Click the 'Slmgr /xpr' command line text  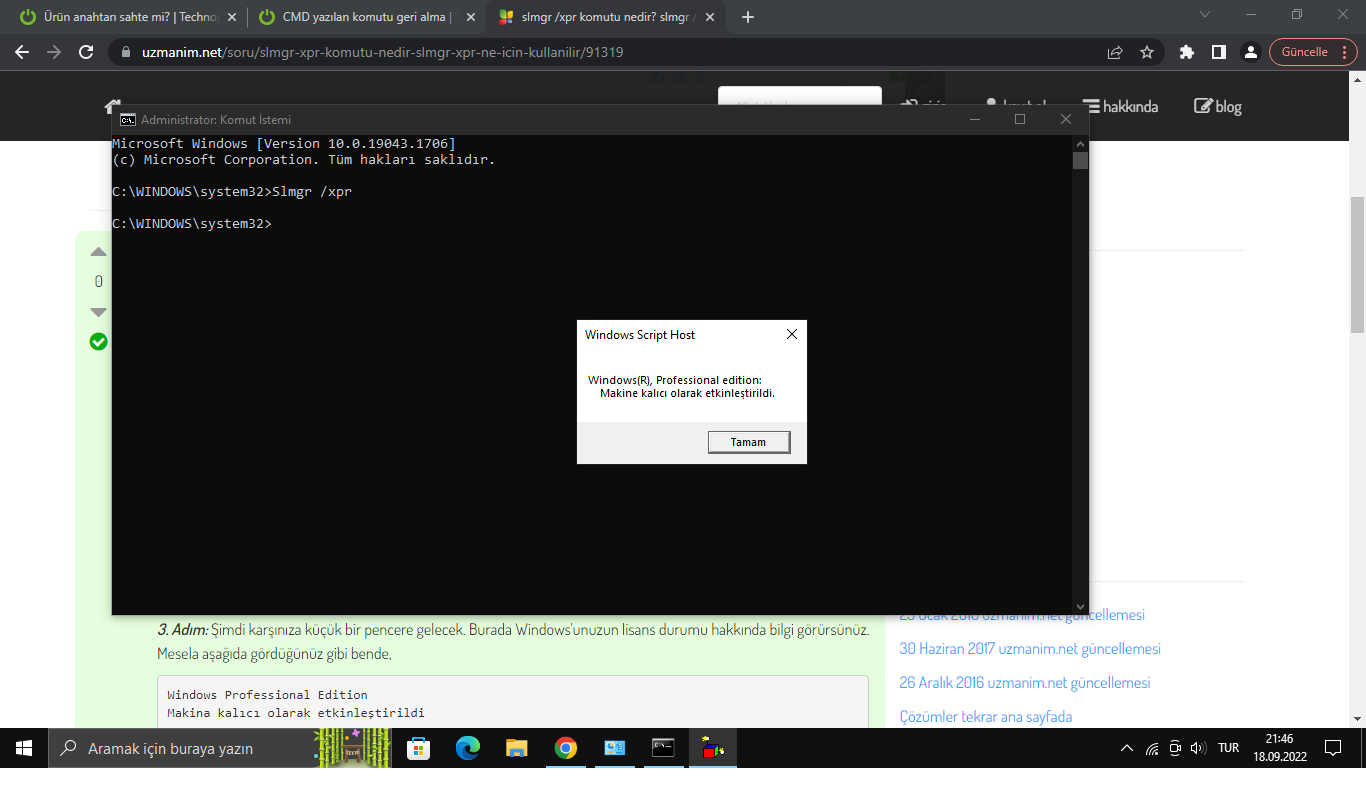pyautogui.click(x=312, y=192)
